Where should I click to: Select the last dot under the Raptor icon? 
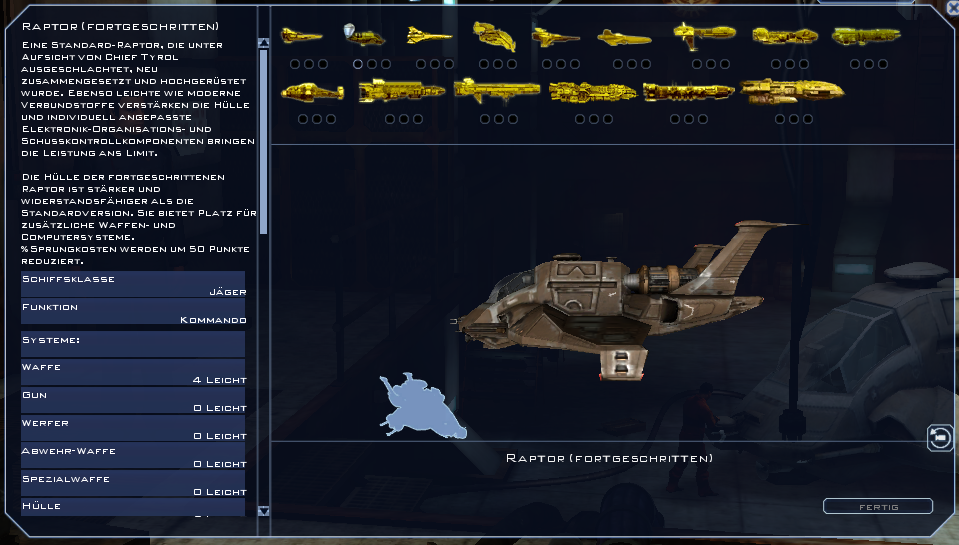(x=386, y=64)
